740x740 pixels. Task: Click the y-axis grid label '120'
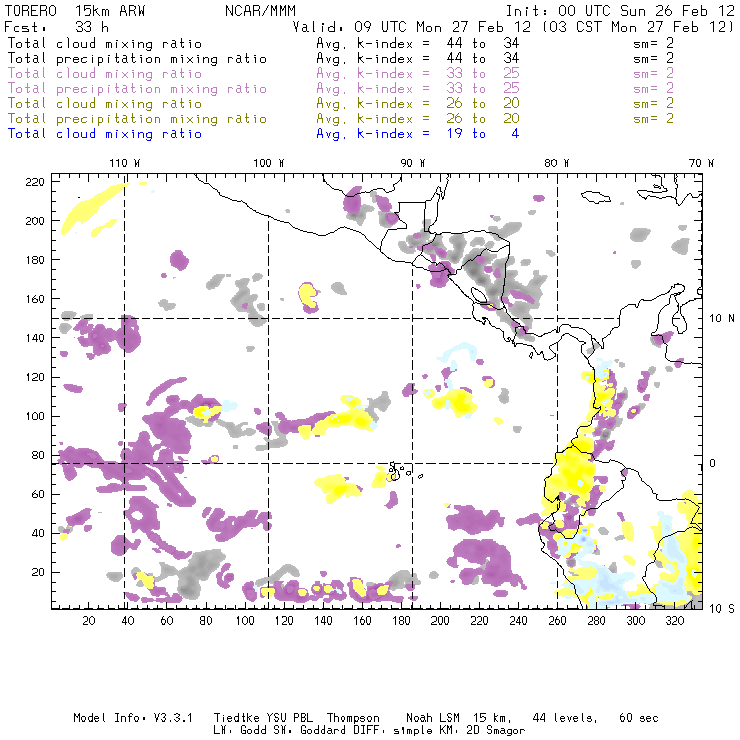click(x=35, y=377)
